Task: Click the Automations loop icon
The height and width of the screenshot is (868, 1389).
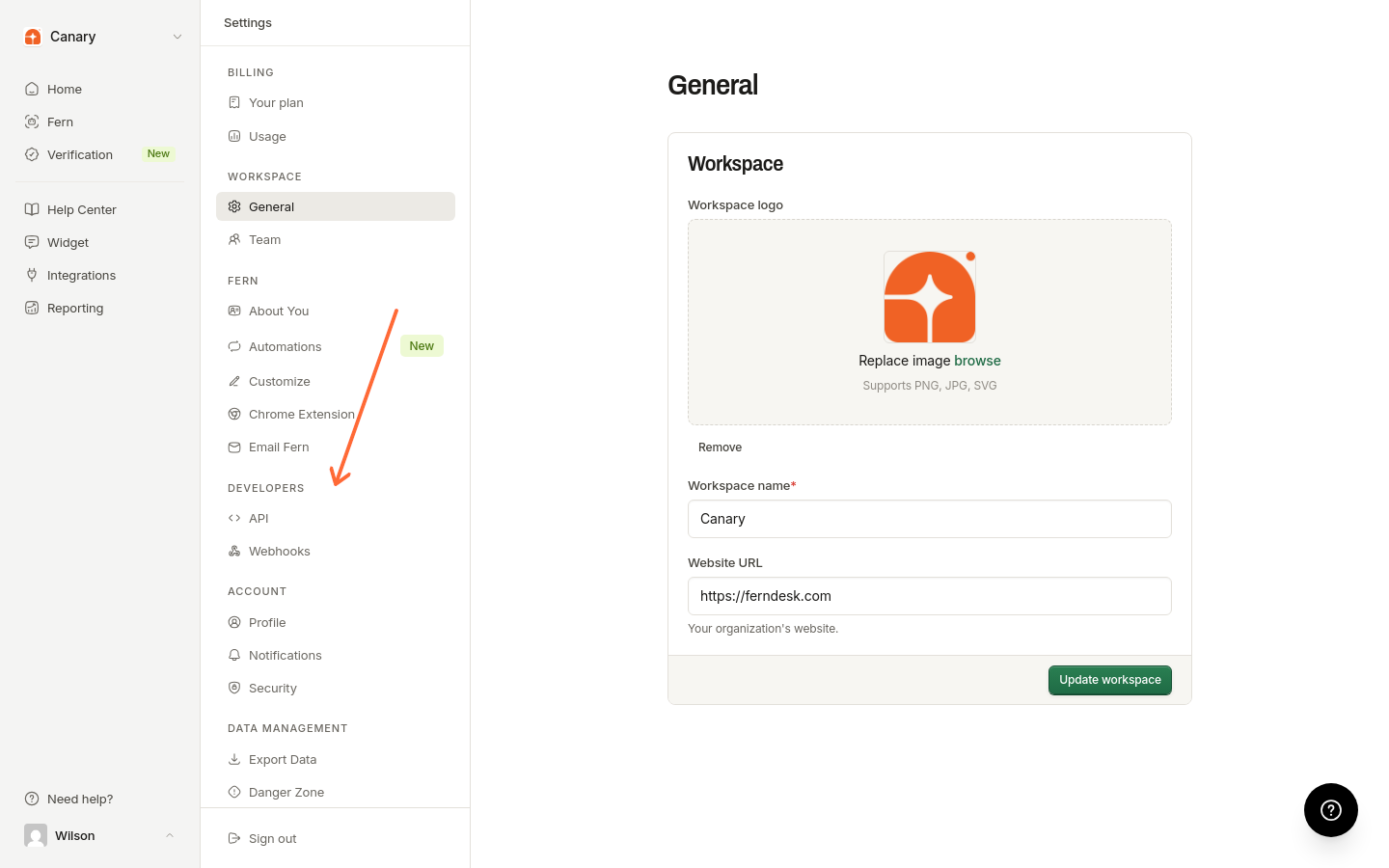Action: coord(234,346)
